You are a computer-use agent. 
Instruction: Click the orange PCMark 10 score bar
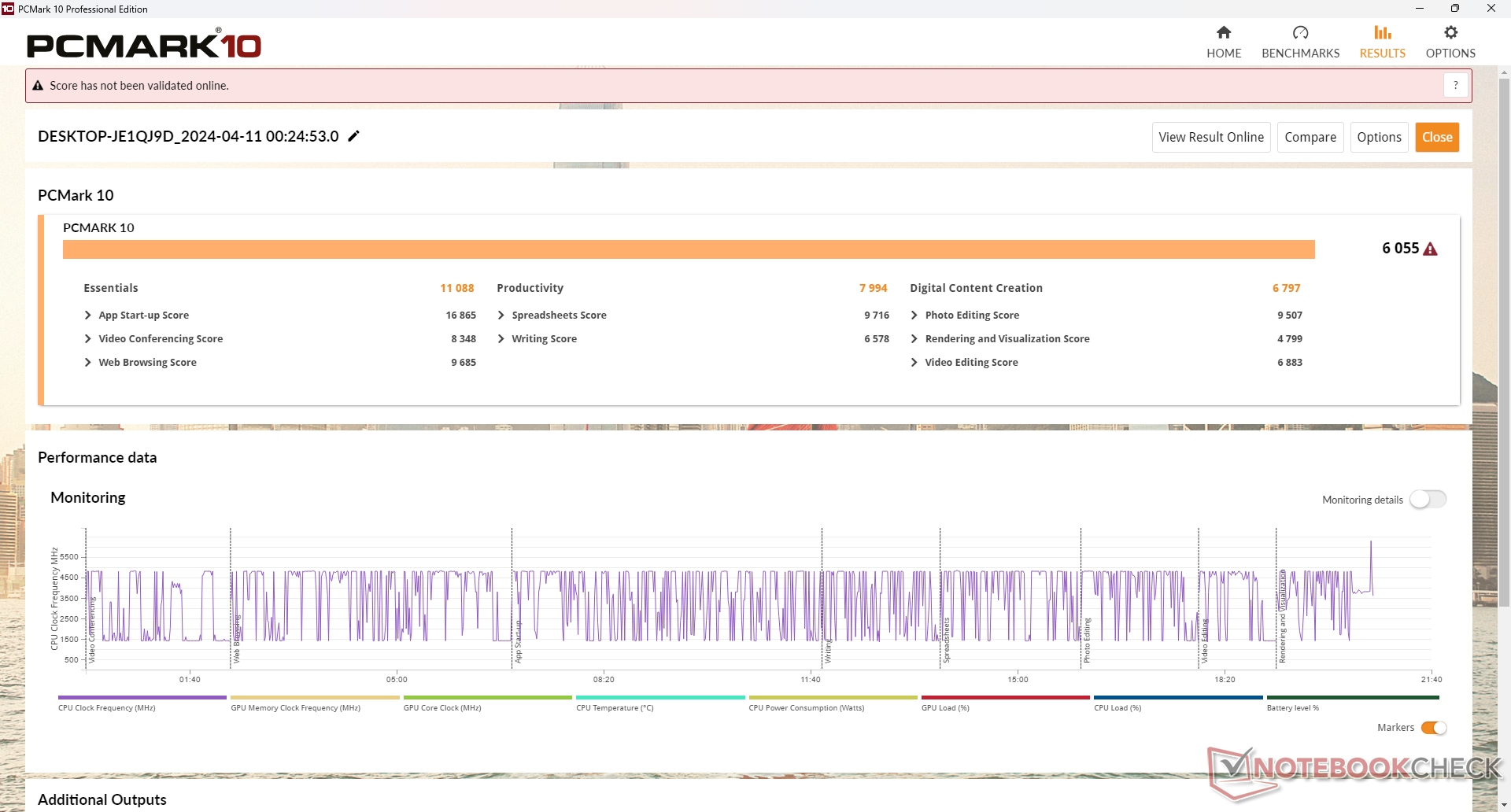coord(689,249)
